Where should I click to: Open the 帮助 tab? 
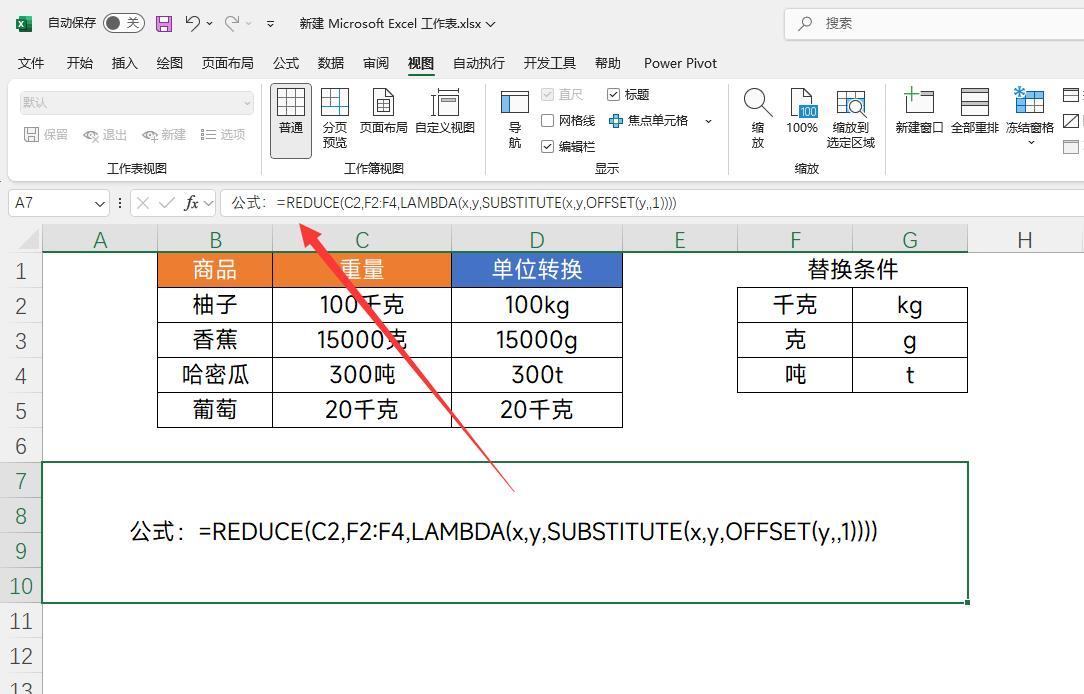pyautogui.click(x=608, y=64)
